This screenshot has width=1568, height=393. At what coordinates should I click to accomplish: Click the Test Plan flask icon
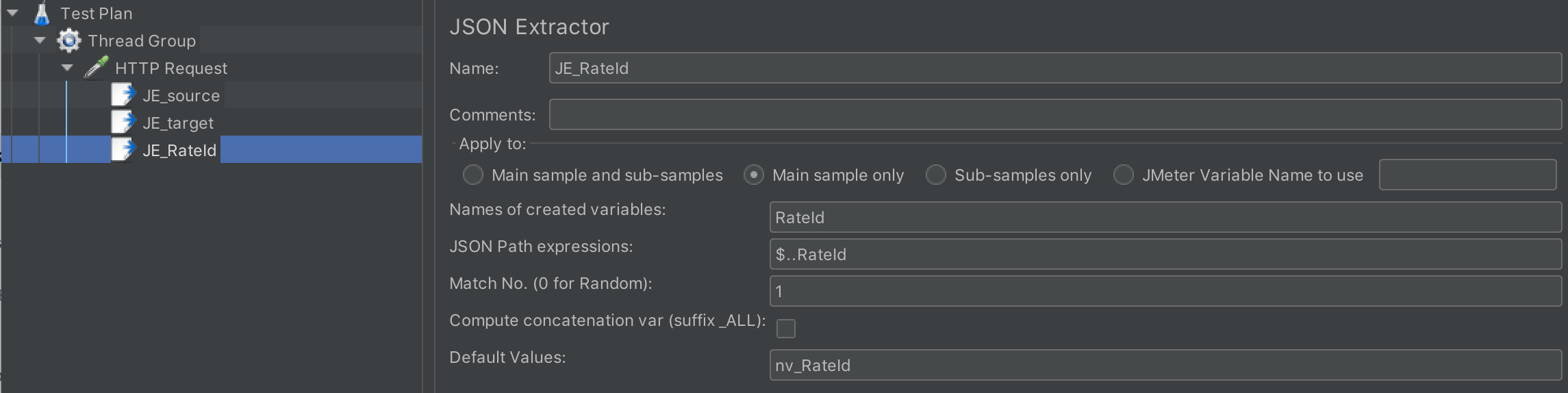[x=42, y=14]
